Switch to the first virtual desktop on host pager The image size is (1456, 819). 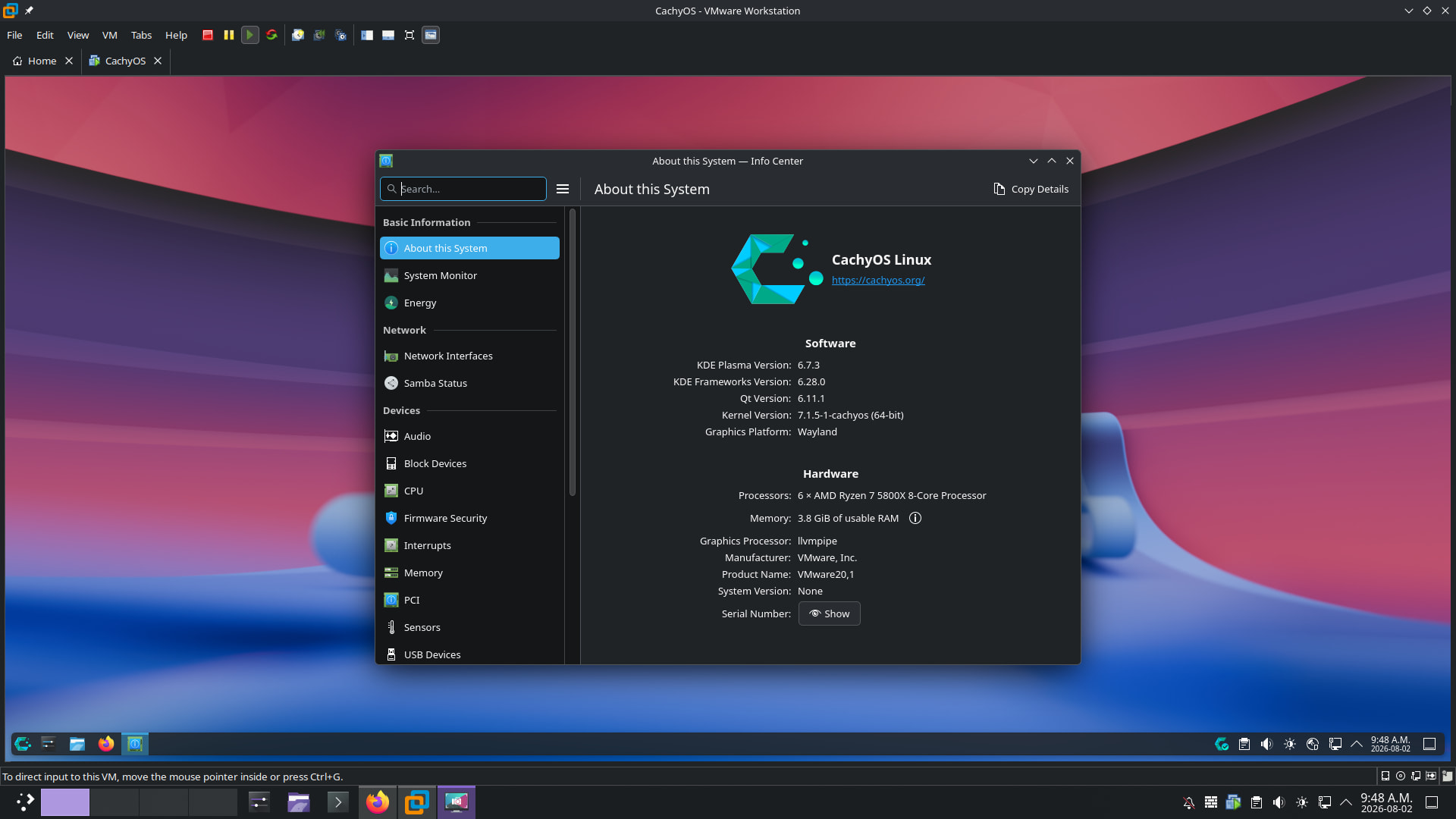(65, 802)
